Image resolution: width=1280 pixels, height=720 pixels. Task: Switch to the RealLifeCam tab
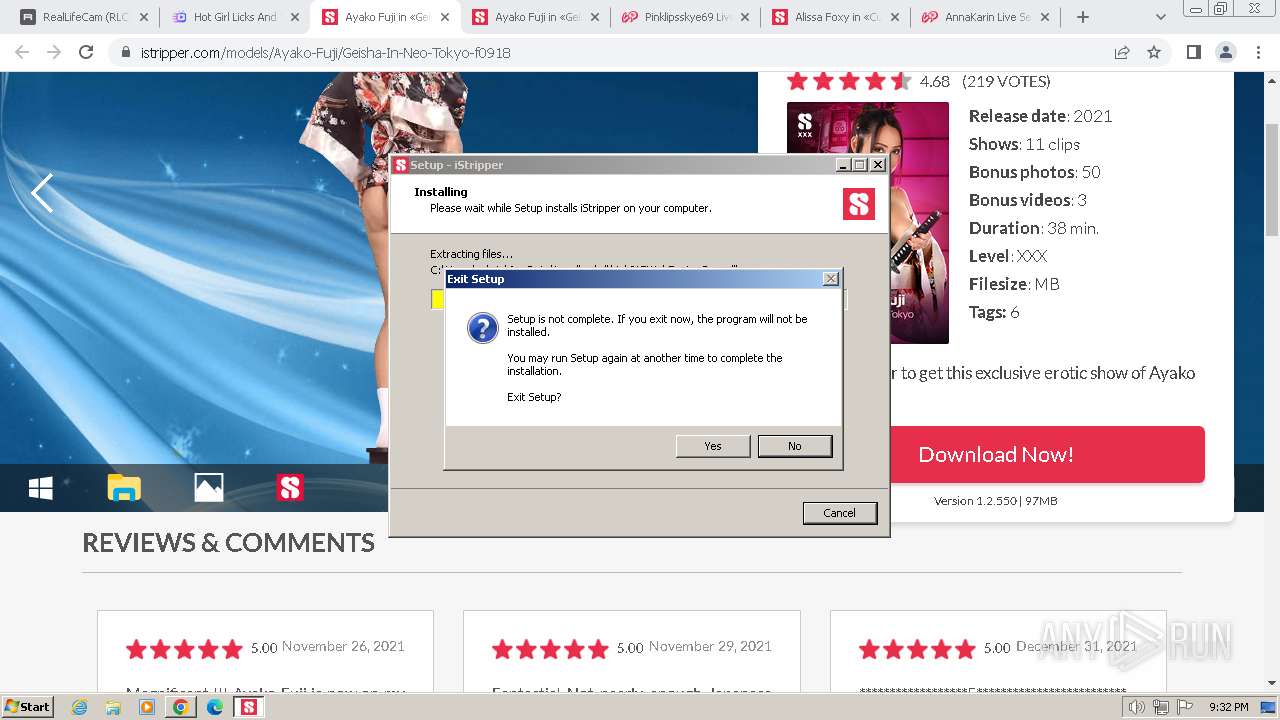tap(84, 17)
